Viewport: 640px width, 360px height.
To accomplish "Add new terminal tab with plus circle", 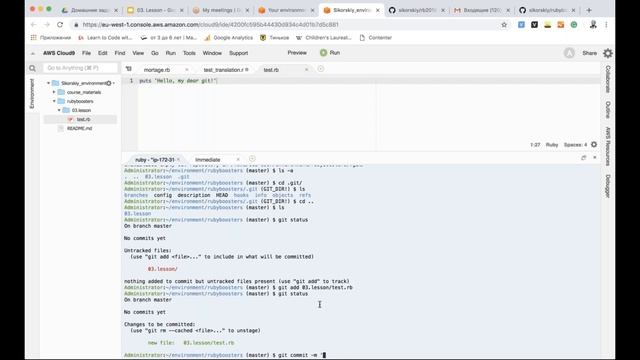I will coord(252,159).
